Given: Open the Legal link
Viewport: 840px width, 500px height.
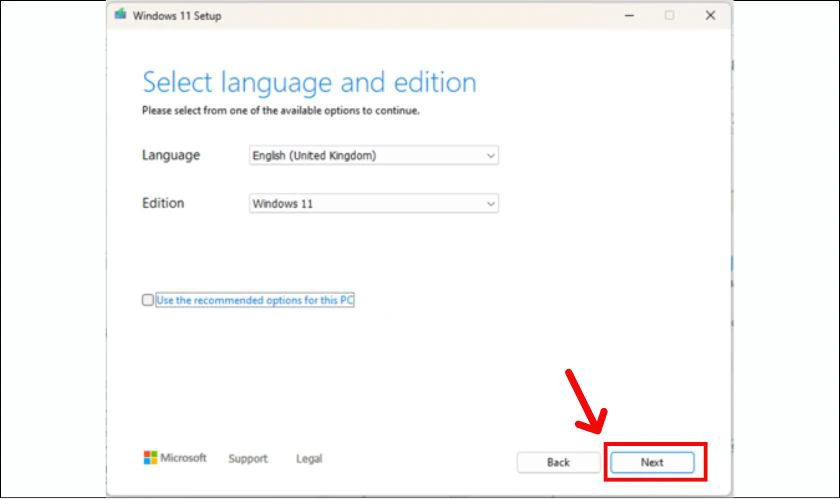Looking at the screenshot, I should (309, 459).
